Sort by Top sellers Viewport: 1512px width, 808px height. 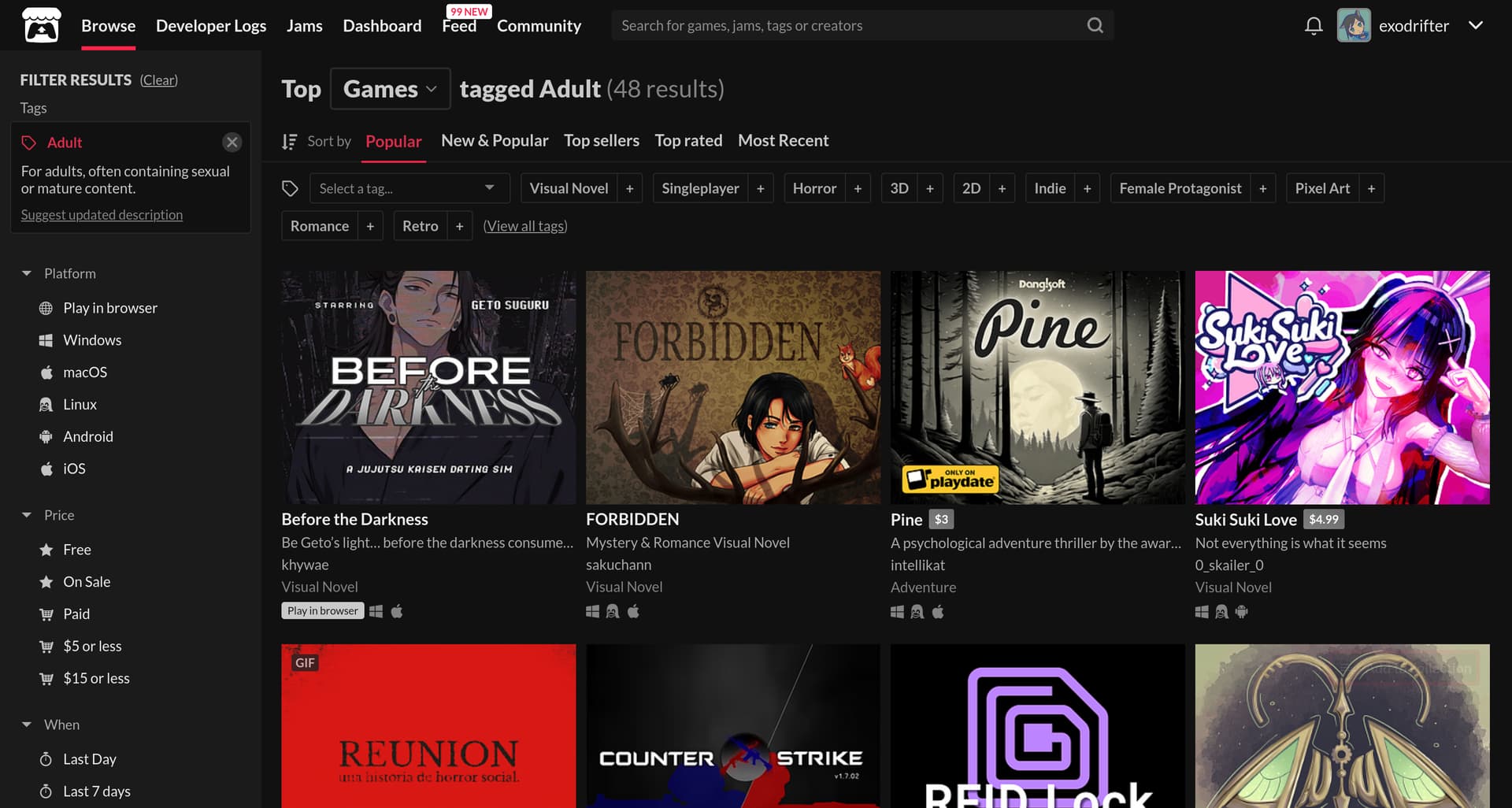pyautogui.click(x=602, y=140)
